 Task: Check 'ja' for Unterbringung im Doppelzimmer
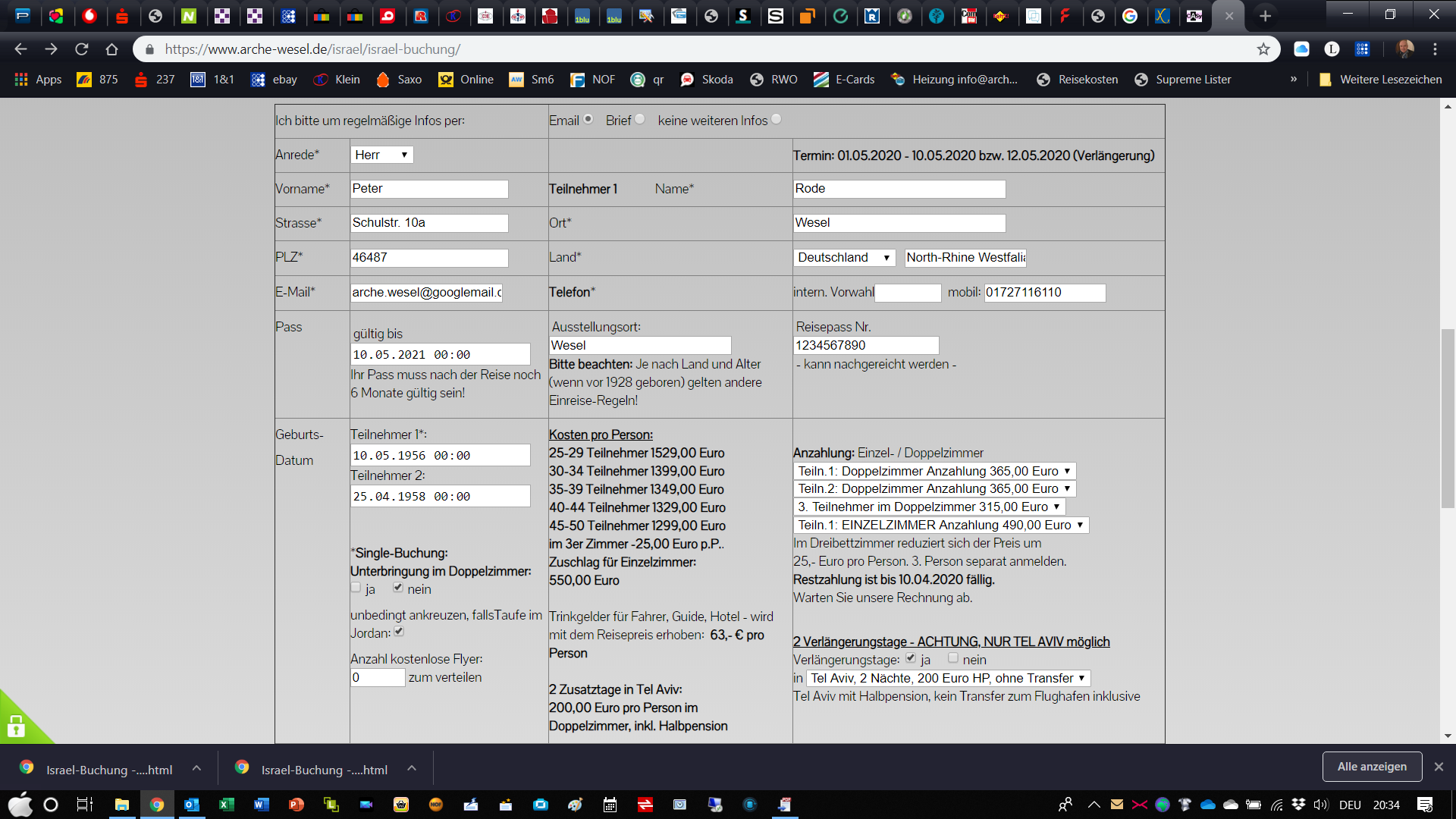coord(356,587)
